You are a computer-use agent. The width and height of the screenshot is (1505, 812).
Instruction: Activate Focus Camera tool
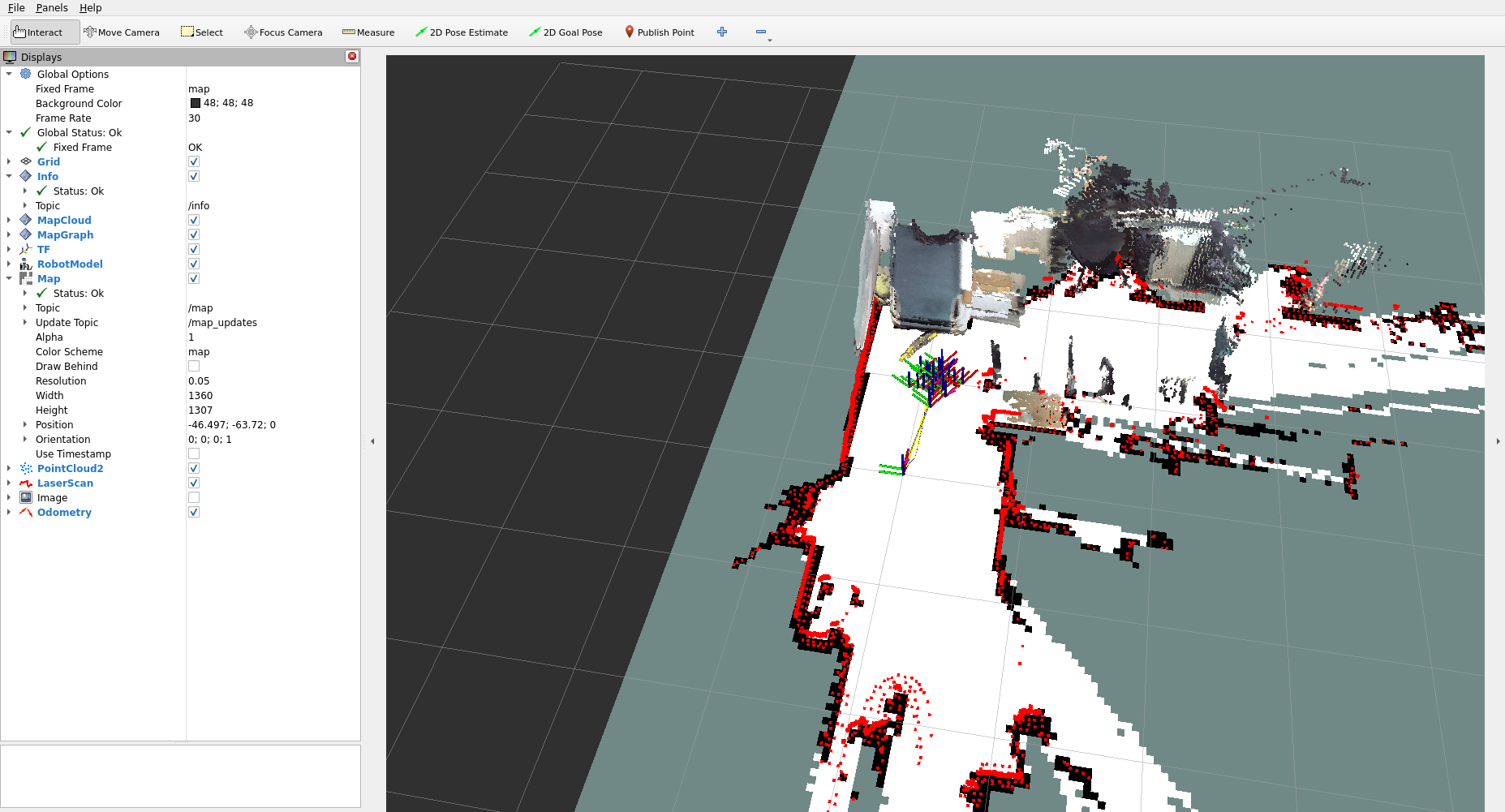[x=283, y=32]
